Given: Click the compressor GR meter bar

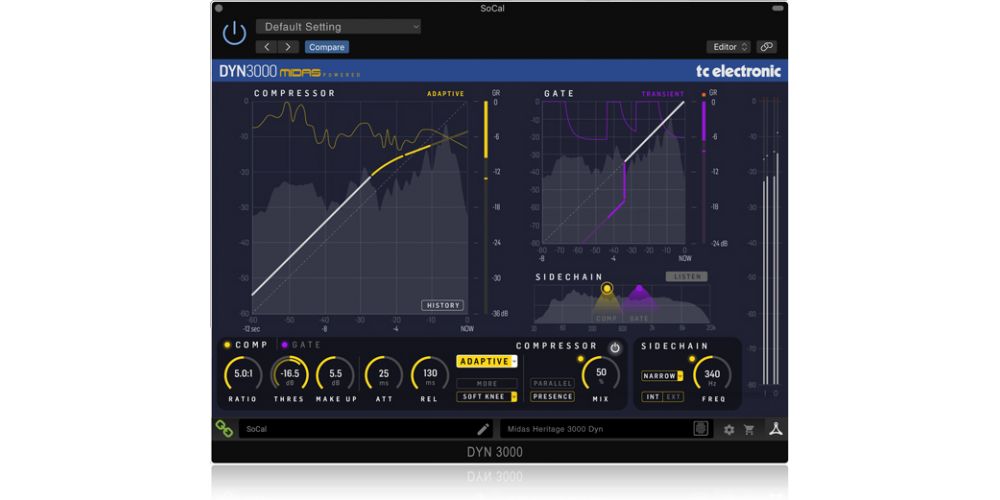Looking at the screenshot, I should click(x=486, y=207).
